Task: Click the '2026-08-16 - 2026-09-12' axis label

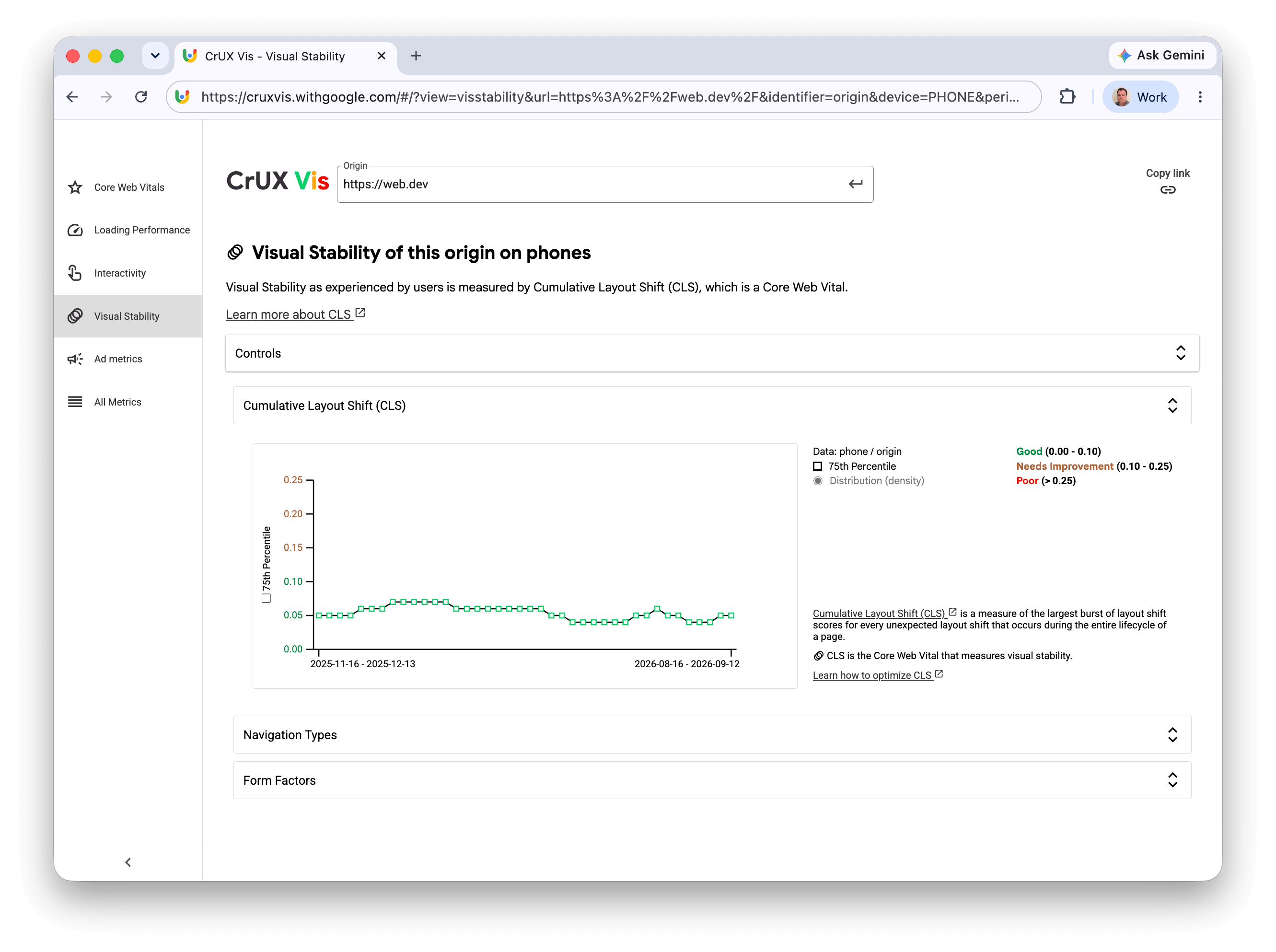Action: 686,664
